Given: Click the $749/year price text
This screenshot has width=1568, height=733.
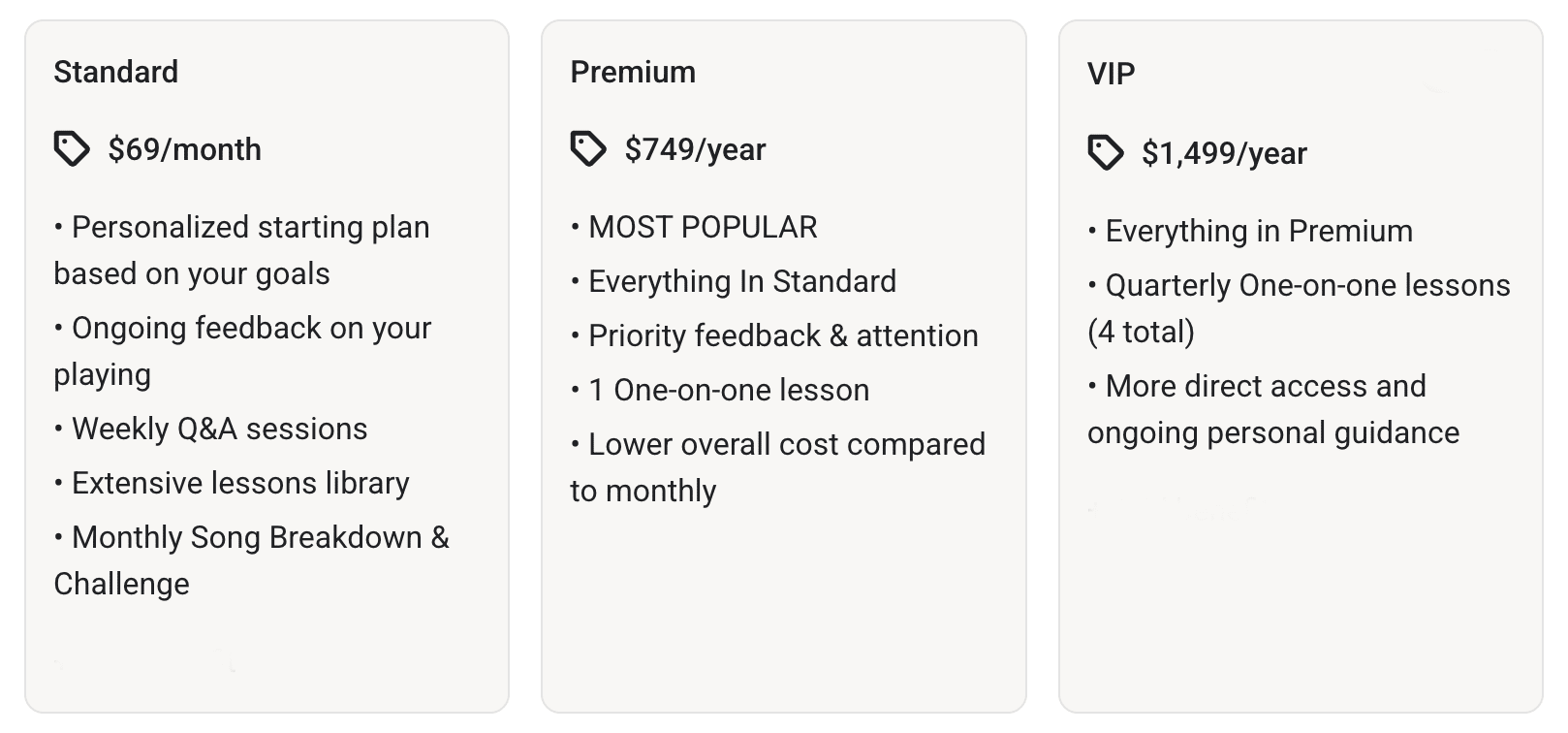Looking at the screenshot, I should [x=695, y=149].
